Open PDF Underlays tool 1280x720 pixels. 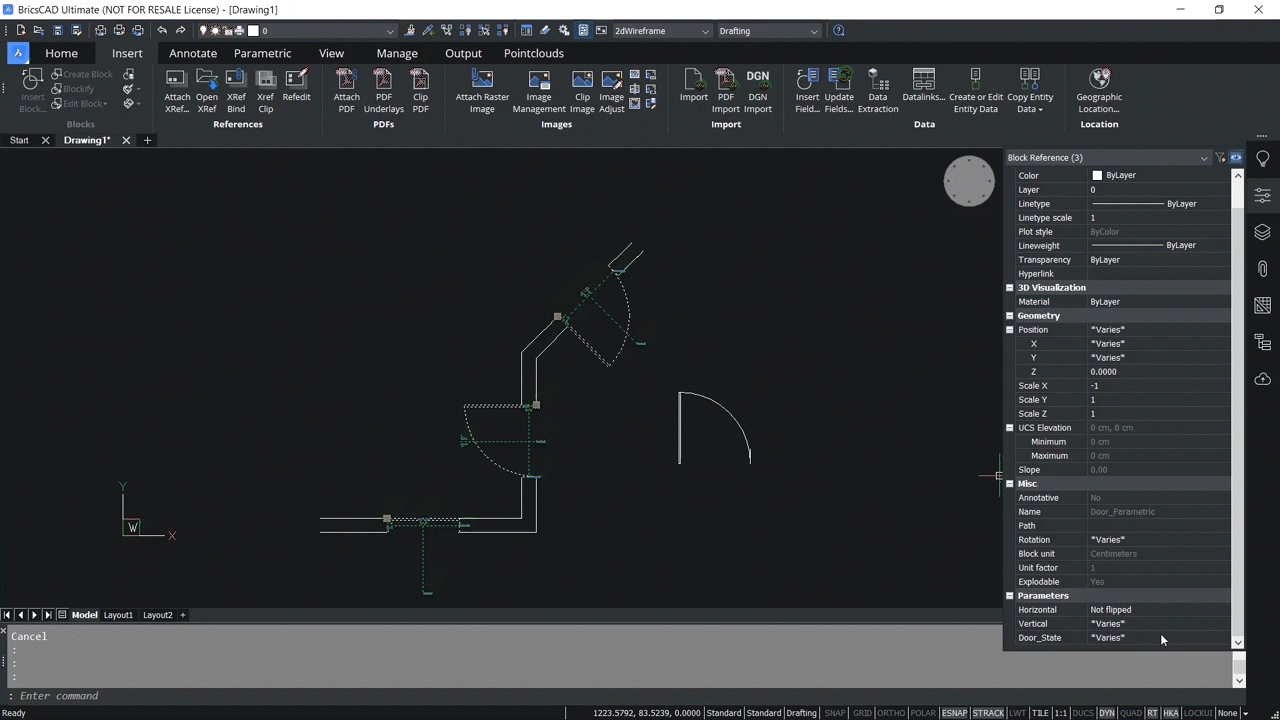click(x=383, y=91)
